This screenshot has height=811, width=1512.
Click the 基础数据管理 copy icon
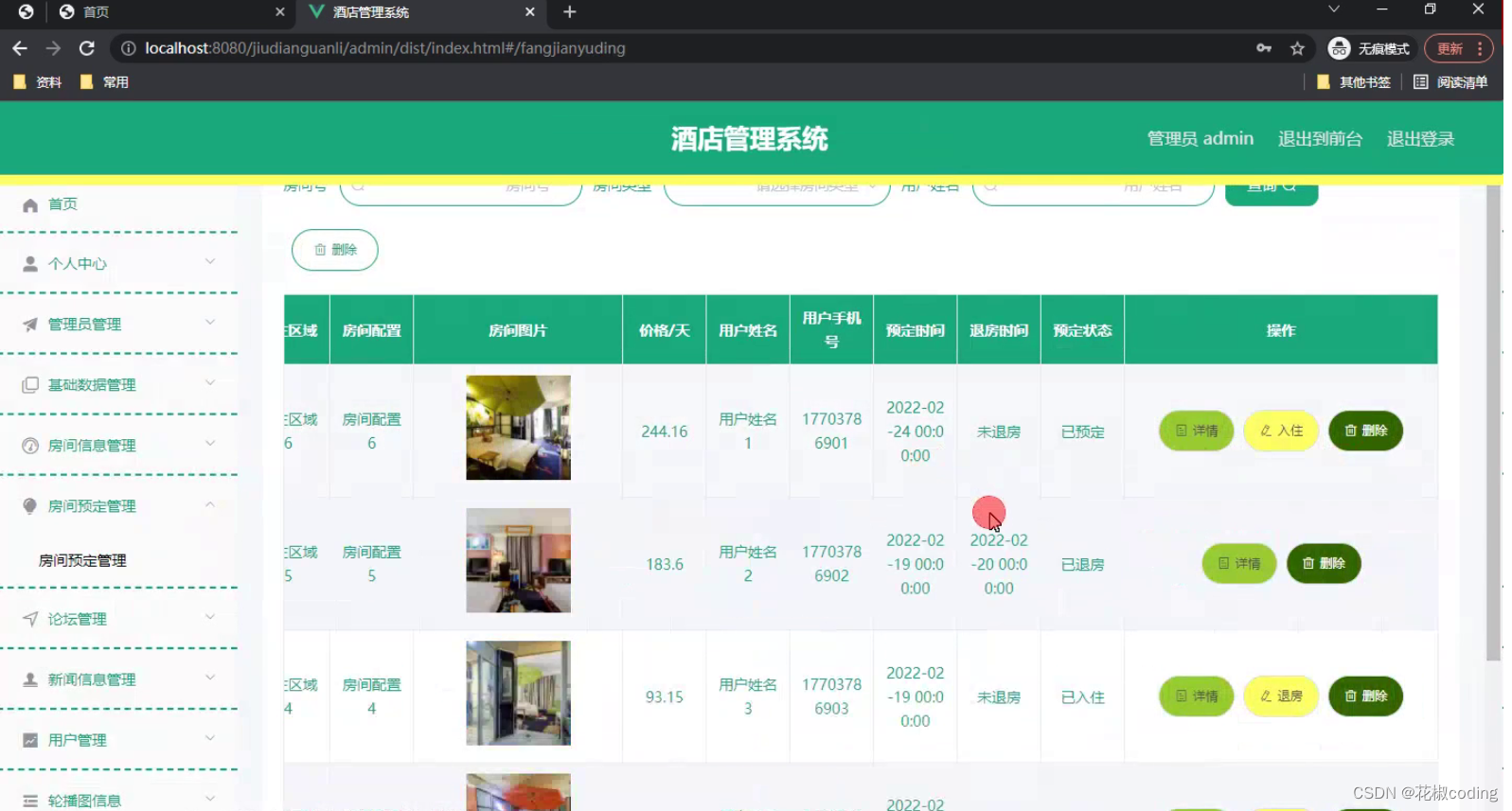point(30,385)
